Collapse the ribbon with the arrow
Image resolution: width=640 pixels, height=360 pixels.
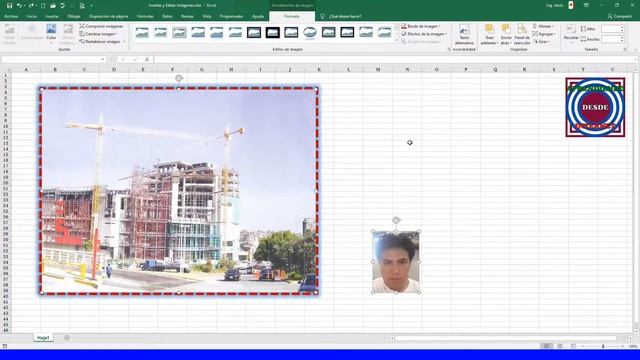[x=636, y=49]
